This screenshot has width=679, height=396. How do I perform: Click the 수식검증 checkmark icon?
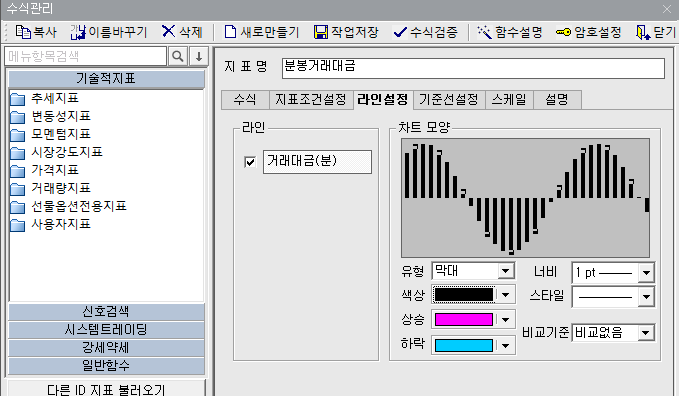pos(400,32)
